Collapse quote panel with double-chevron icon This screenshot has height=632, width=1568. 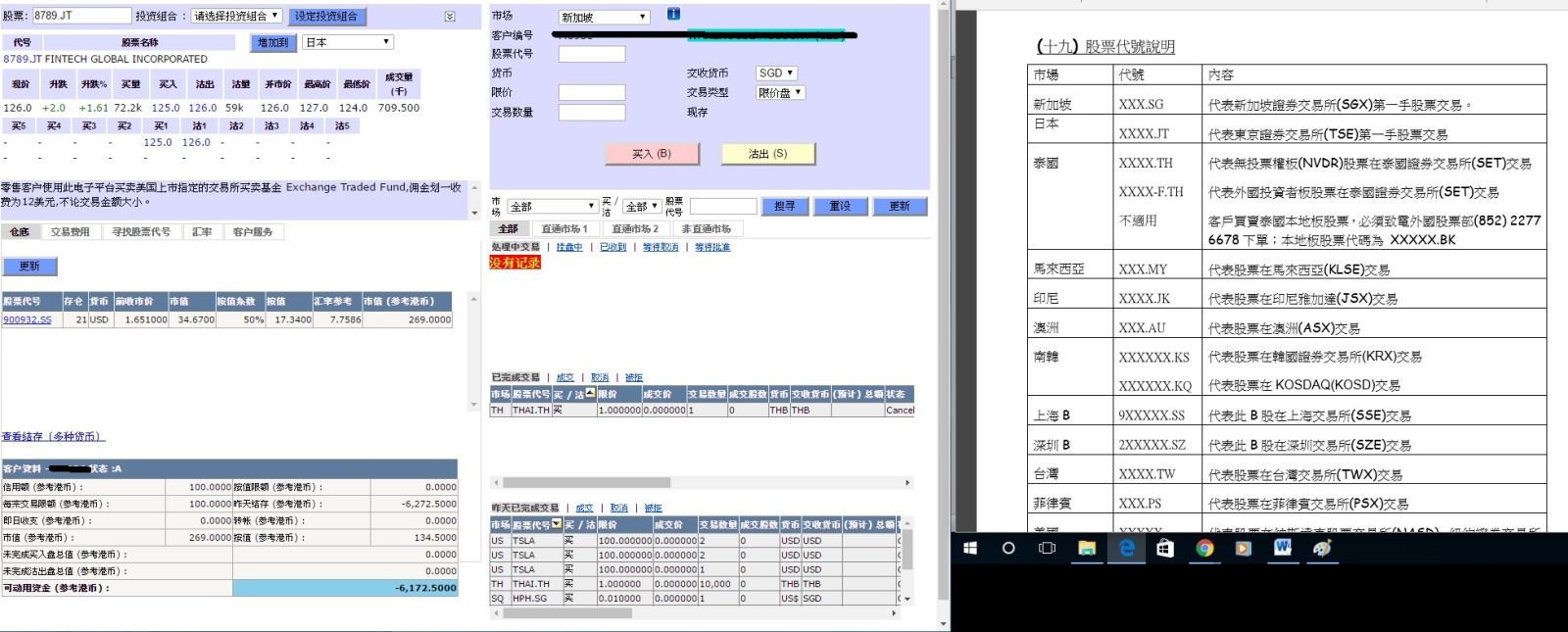pos(450,17)
